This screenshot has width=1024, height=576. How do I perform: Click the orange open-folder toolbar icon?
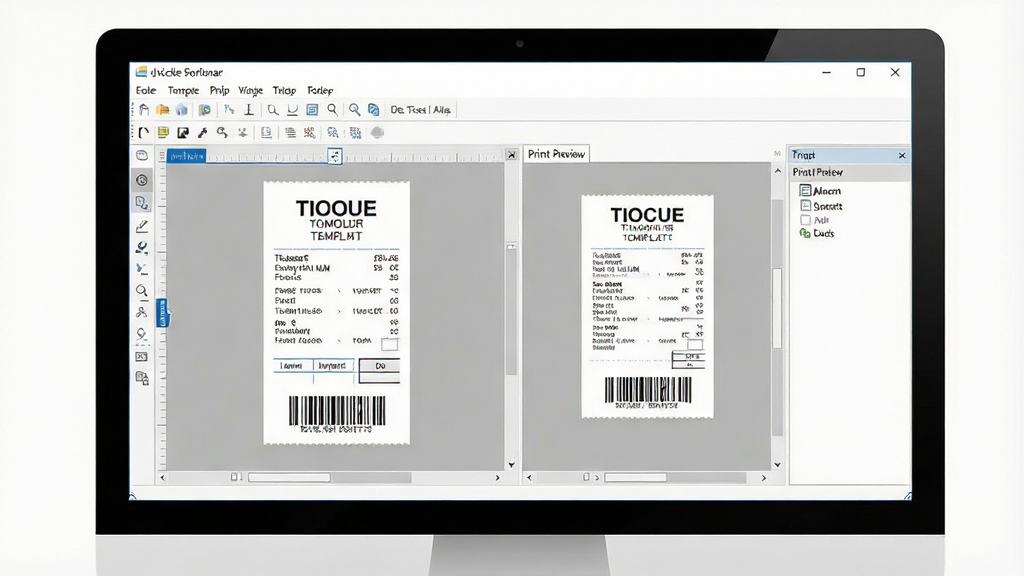click(x=163, y=110)
